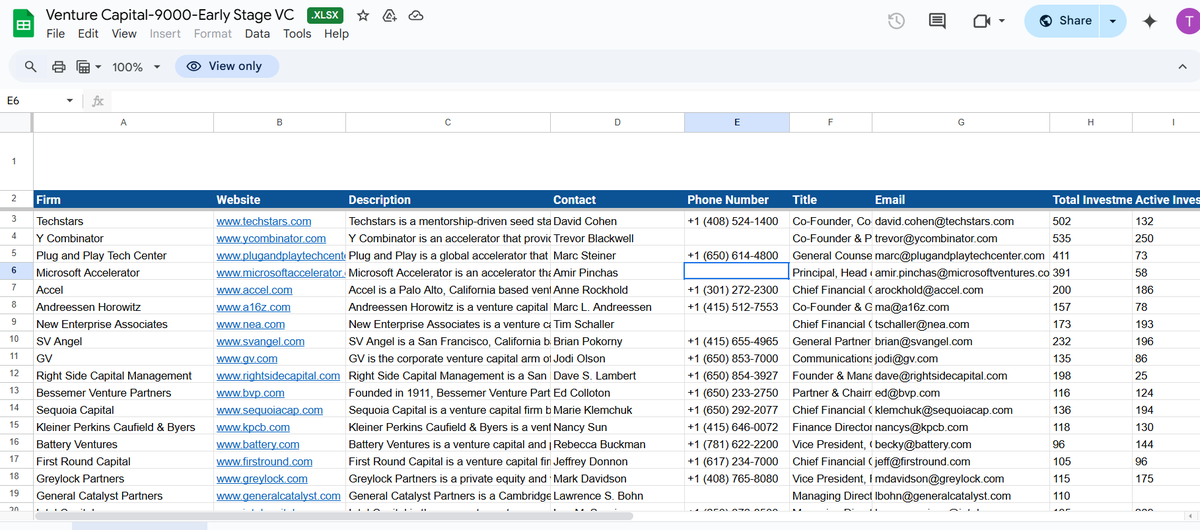Open version history clock icon
Viewport: 1200px width, 530px height.
897,21
